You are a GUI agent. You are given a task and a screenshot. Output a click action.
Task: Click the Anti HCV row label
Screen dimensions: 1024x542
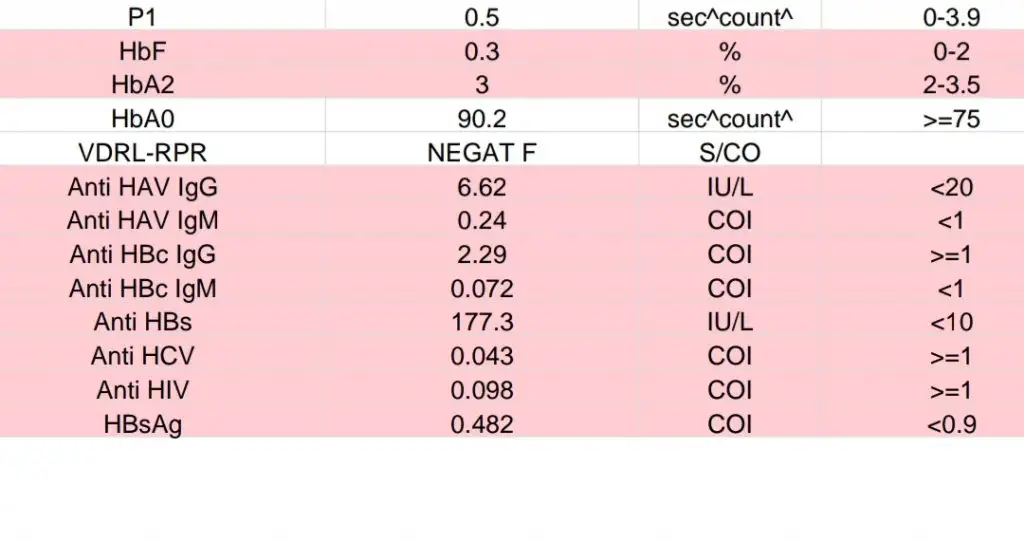pos(142,357)
